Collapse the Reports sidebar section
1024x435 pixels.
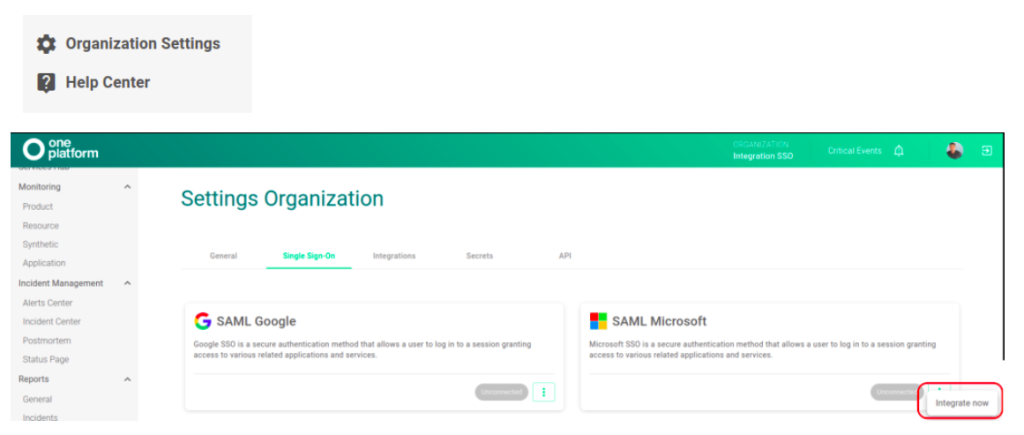click(127, 380)
